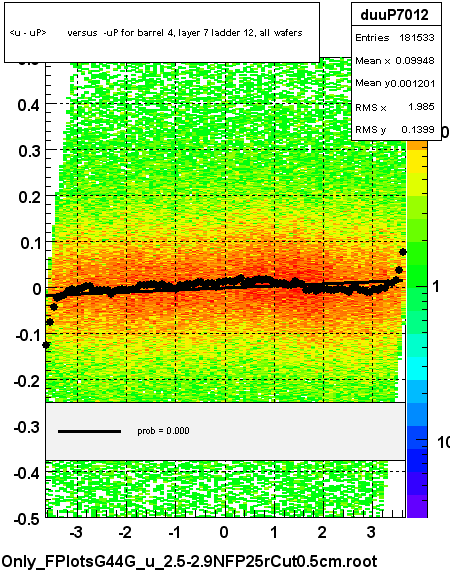Click the y-axis label 0
450x575 pixels.
(x=37, y=289)
